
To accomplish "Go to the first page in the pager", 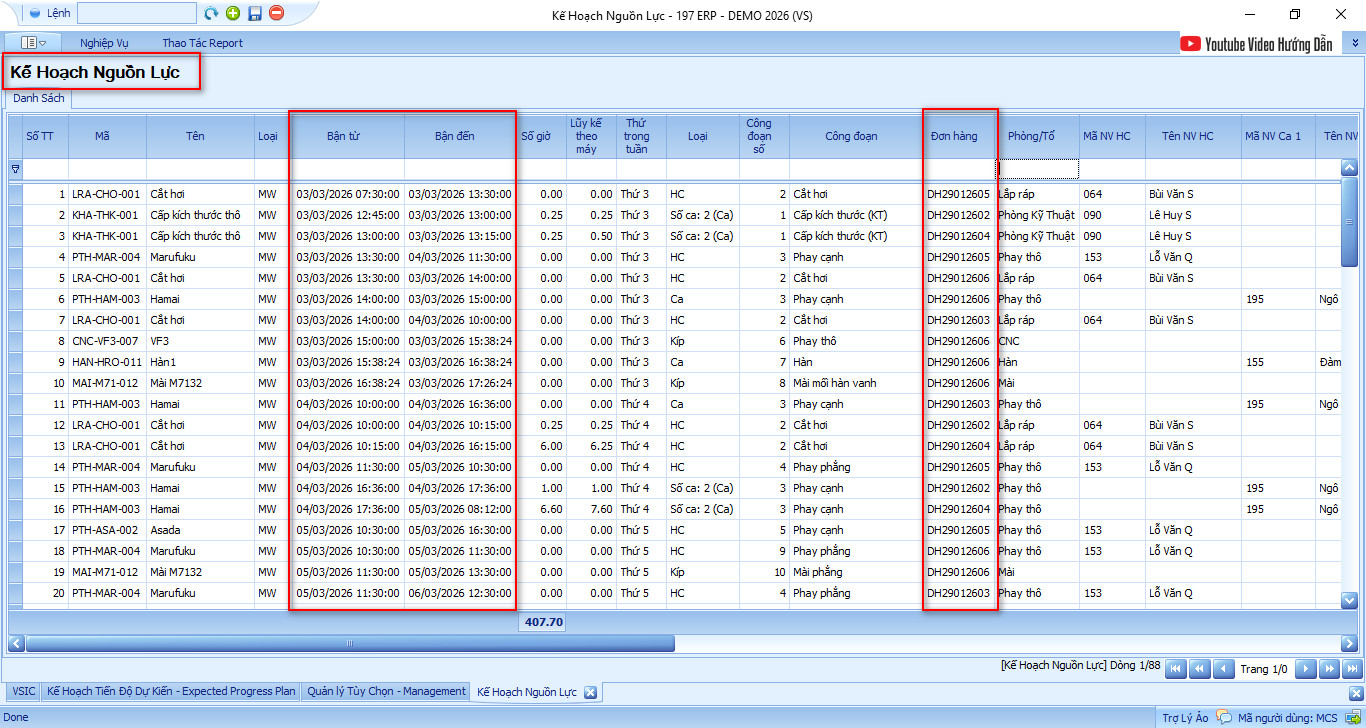I will (x=1176, y=669).
